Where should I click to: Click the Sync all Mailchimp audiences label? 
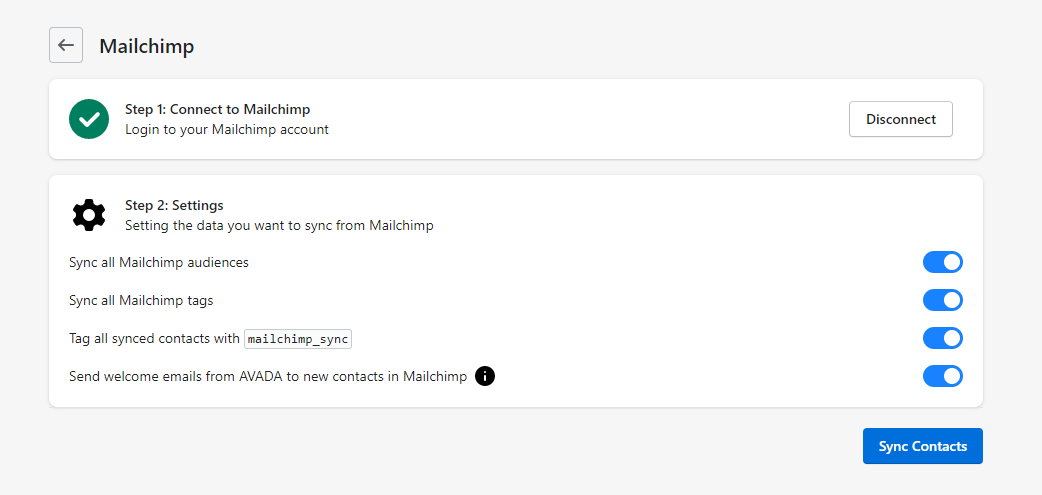[159, 262]
